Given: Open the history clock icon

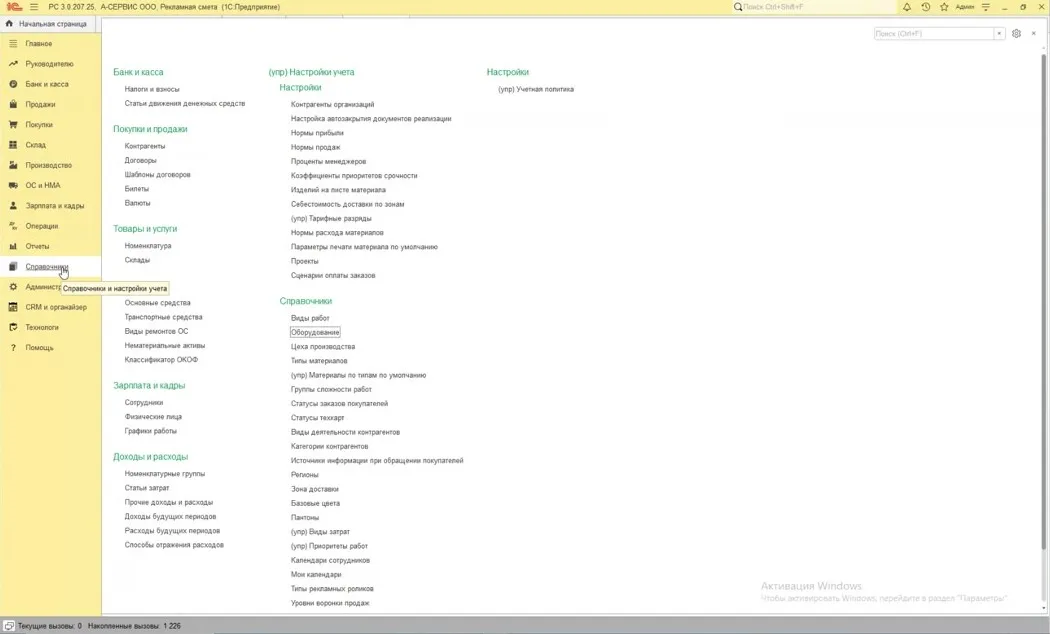Looking at the screenshot, I should [925, 7].
